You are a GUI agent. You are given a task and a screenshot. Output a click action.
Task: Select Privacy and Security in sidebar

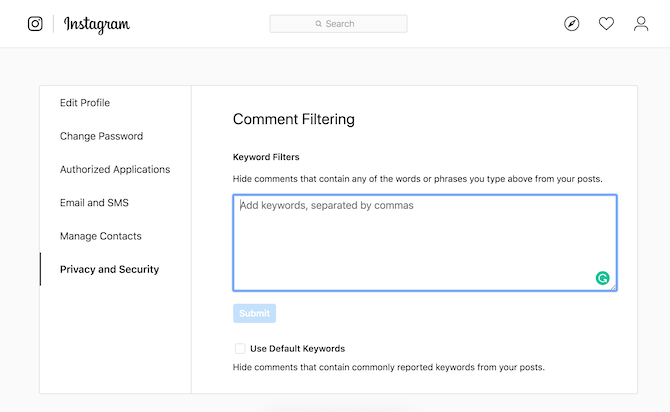pyautogui.click(x=109, y=269)
